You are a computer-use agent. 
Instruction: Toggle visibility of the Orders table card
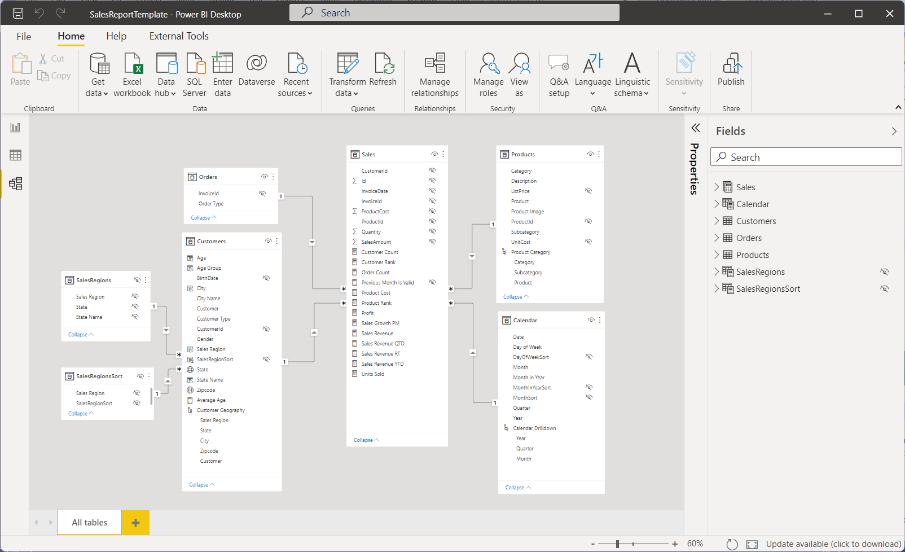pos(264,177)
